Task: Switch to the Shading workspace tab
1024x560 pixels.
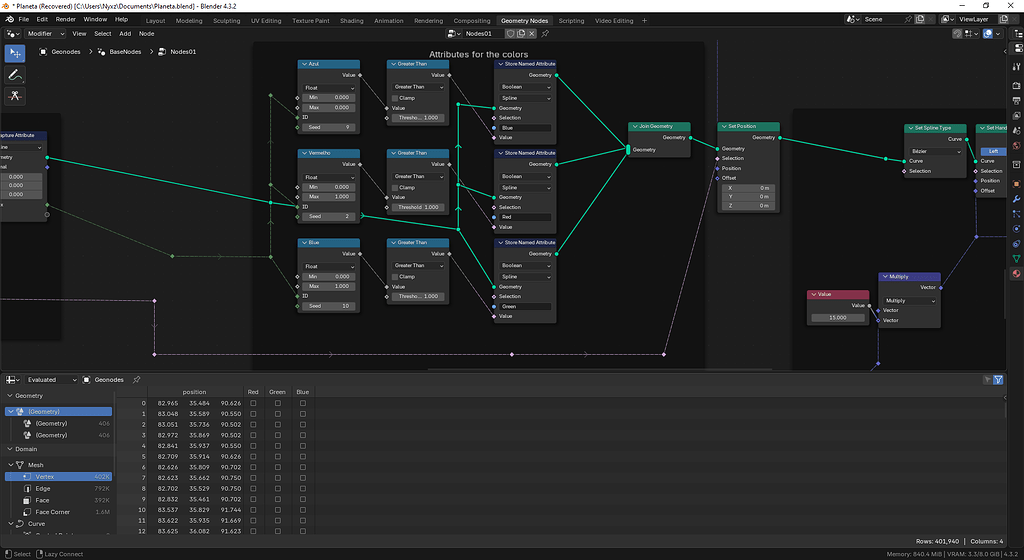Action: pyautogui.click(x=351, y=21)
